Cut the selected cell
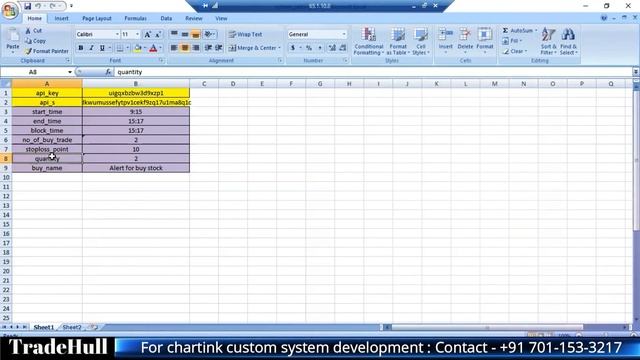The width and height of the screenshot is (640, 360). [33, 31]
